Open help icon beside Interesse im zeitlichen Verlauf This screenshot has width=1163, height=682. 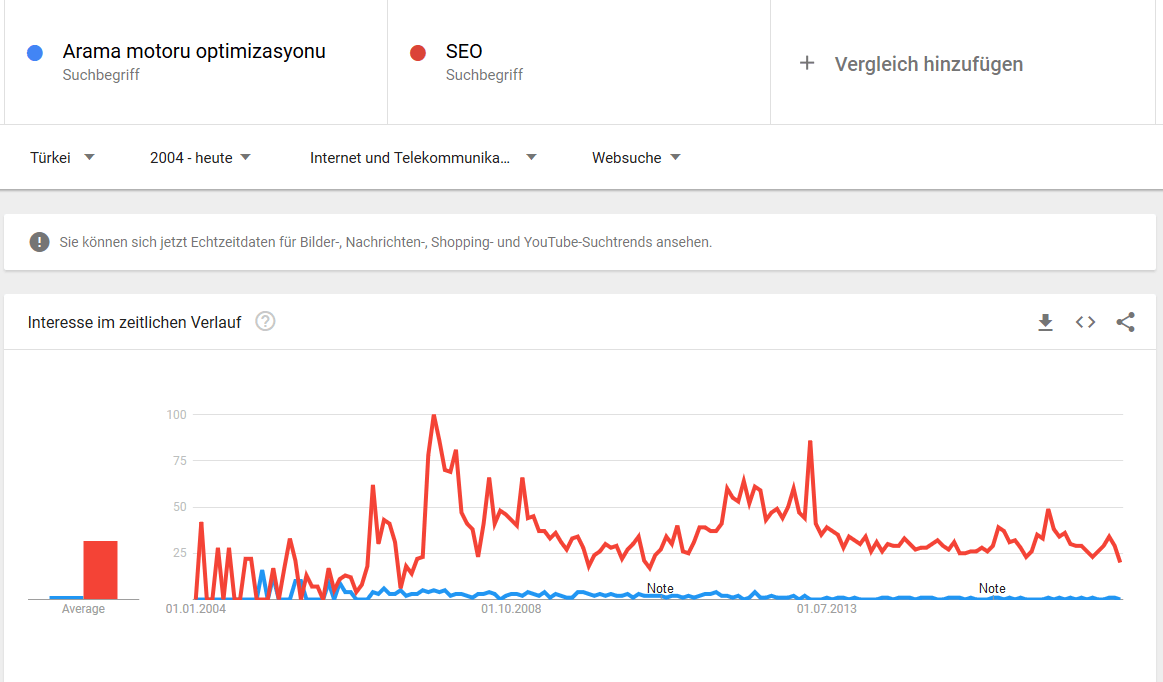(265, 322)
